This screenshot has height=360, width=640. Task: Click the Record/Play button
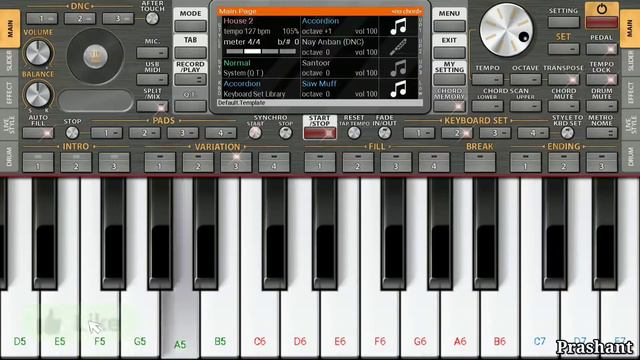[190, 79]
